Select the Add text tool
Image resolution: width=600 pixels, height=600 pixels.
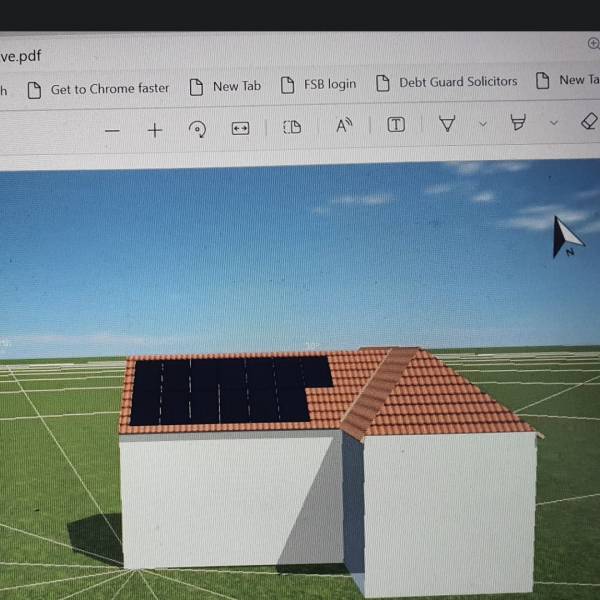pyautogui.click(x=396, y=125)
